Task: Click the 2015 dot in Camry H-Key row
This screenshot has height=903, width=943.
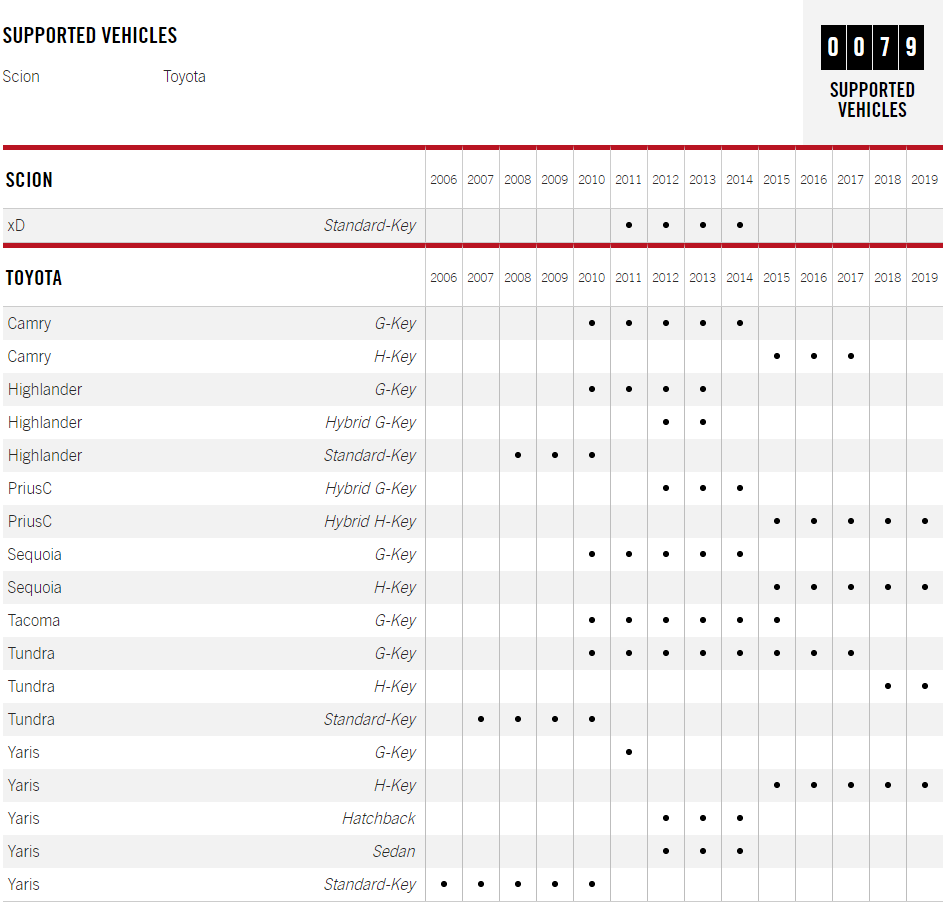Action: pos(777,356)
